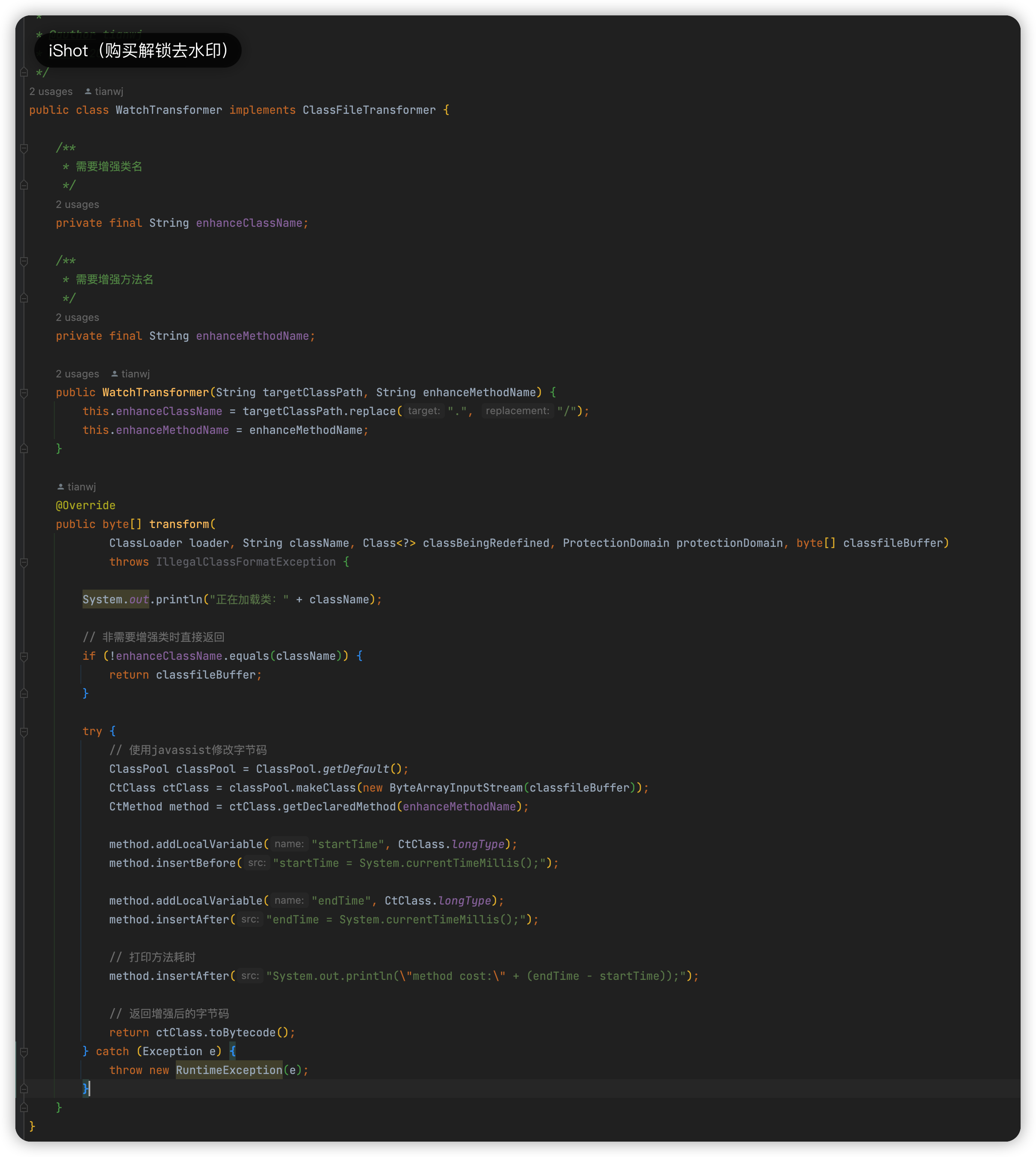This screenshot has width=1036, height=1157.
Task: Fold the catch (Exception e) block in the gutter
Action: pos(24,1052)
